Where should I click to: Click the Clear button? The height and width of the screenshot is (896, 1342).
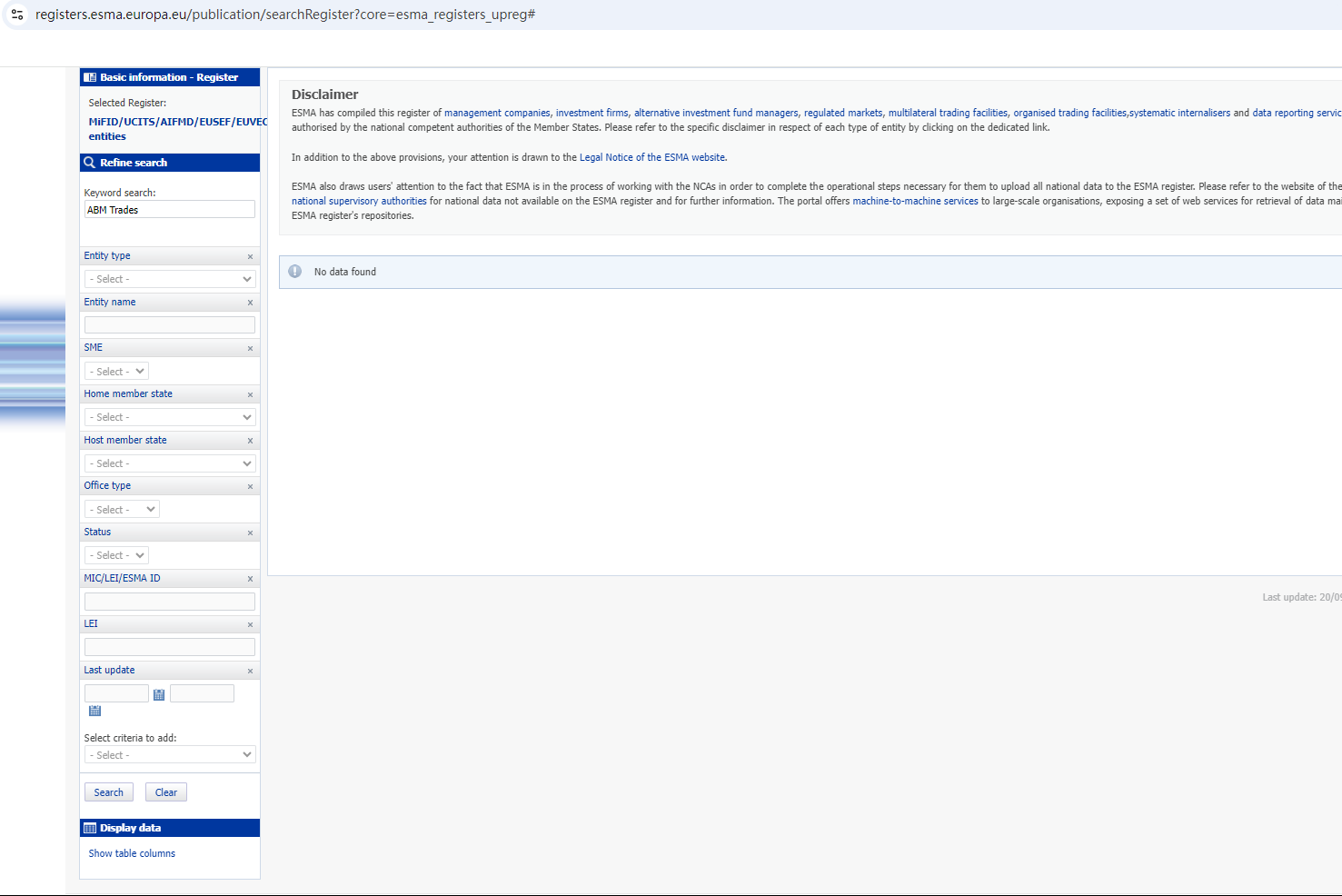pyautogui.click(x=166, y=792)
